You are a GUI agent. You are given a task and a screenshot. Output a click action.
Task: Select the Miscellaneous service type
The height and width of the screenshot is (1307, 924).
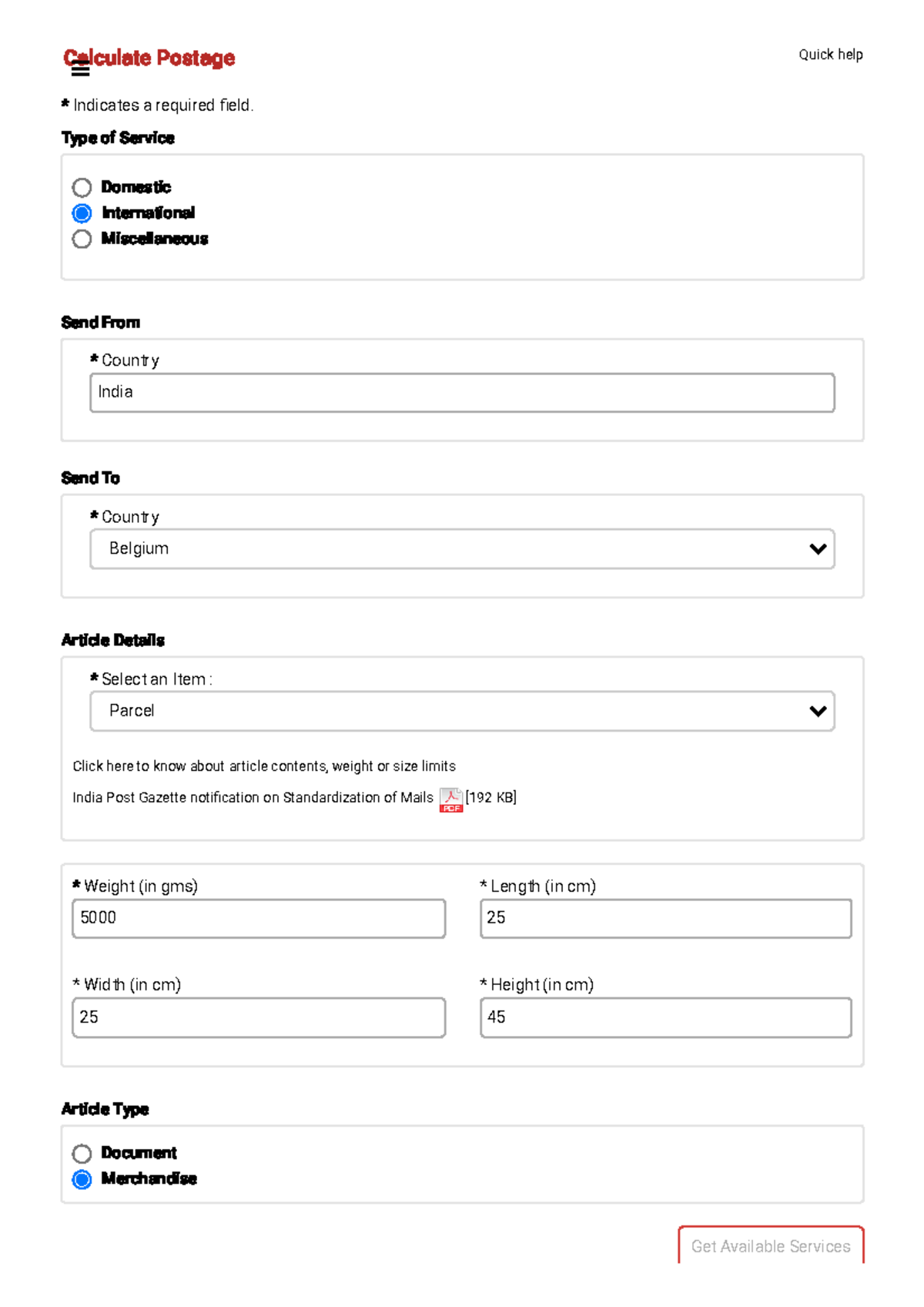pyautogui.click(x=82, y=239)
